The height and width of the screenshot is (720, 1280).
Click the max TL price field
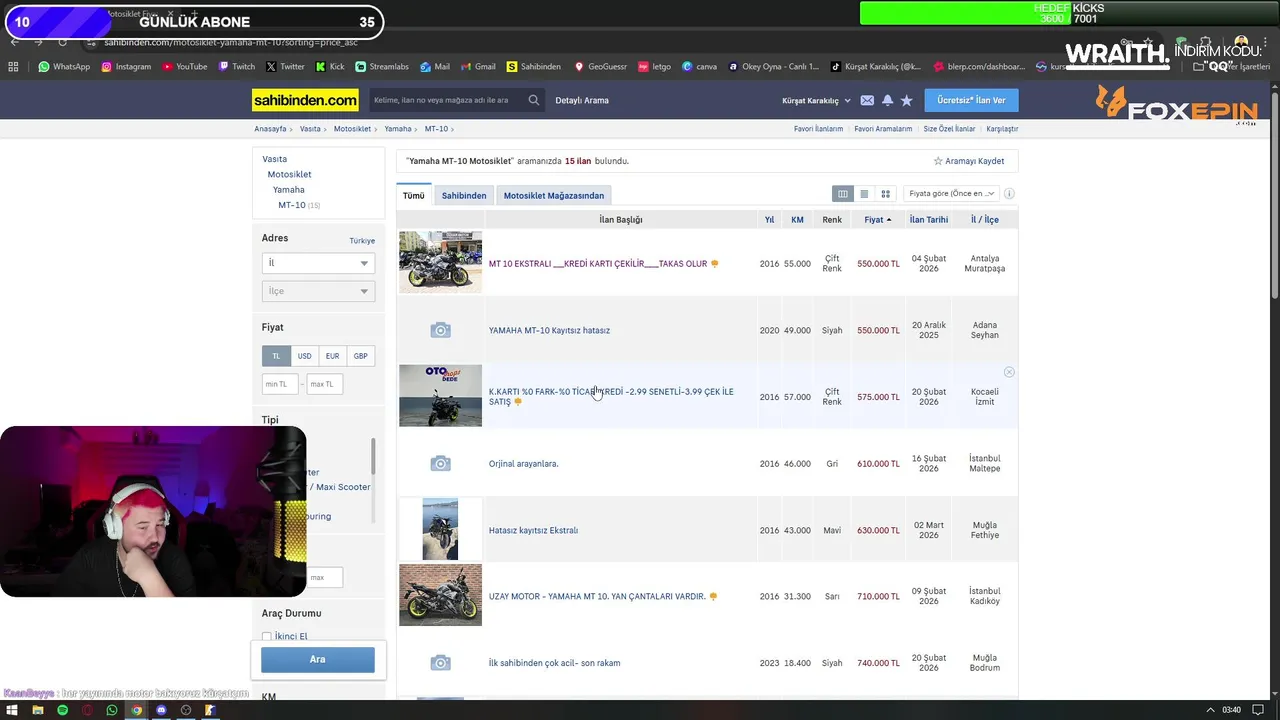click(x=325, y=384)
